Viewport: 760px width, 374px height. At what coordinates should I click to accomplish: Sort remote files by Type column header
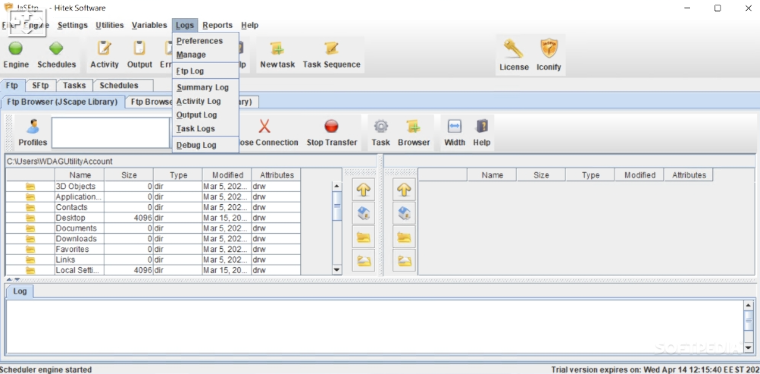pyautogui.click(x=590, y=175)
